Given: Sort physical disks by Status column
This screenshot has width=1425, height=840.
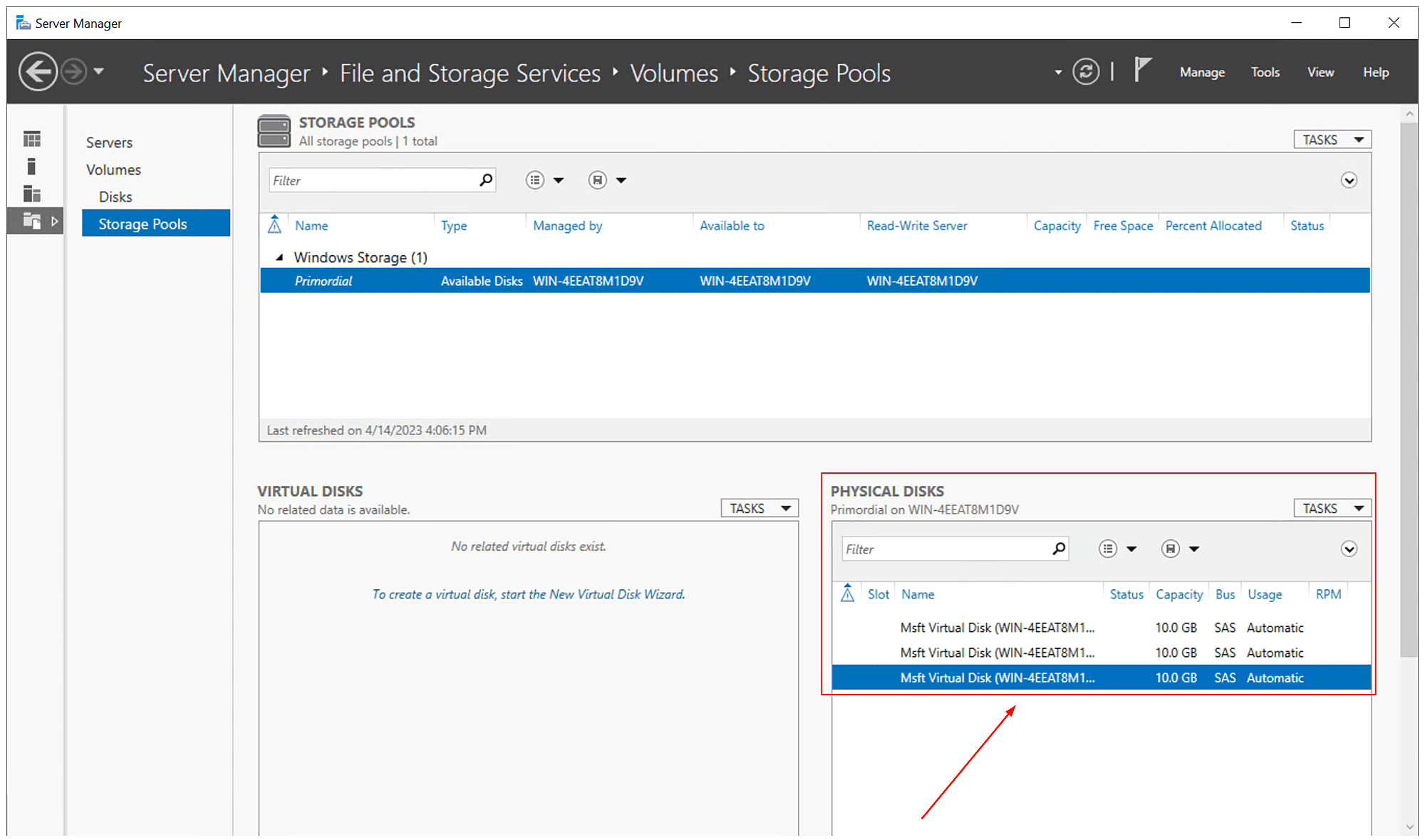Looking at the screenshot, I should 1126,594.
